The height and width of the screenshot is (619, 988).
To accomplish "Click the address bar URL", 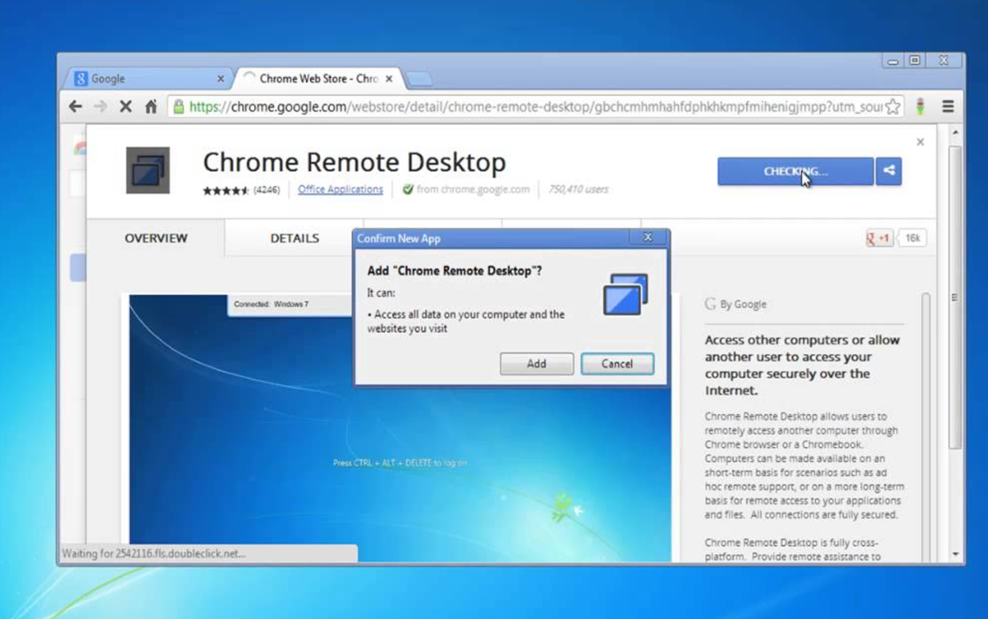I will tap(536, 107).
